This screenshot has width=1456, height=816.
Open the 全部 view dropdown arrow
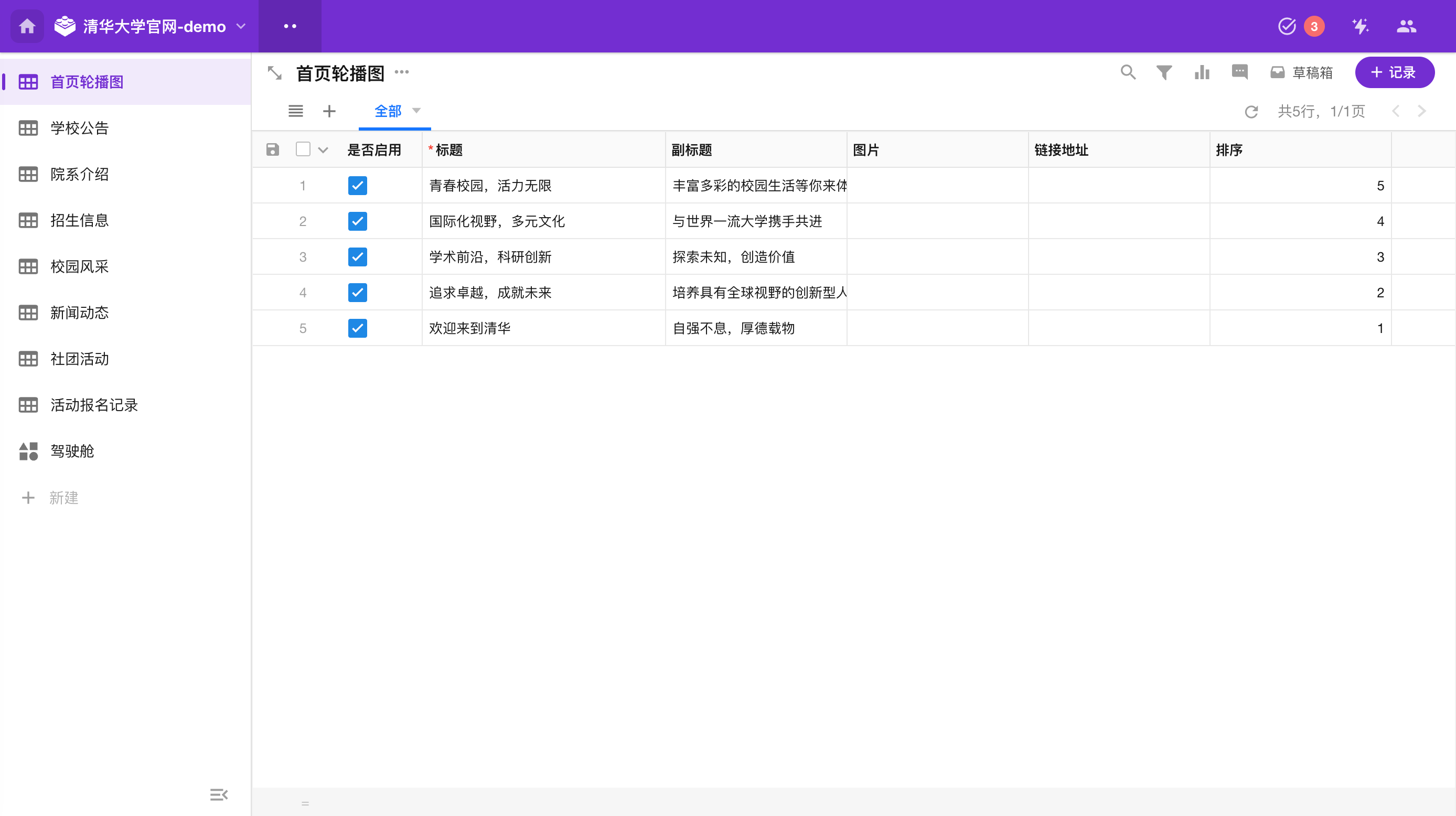416,111
